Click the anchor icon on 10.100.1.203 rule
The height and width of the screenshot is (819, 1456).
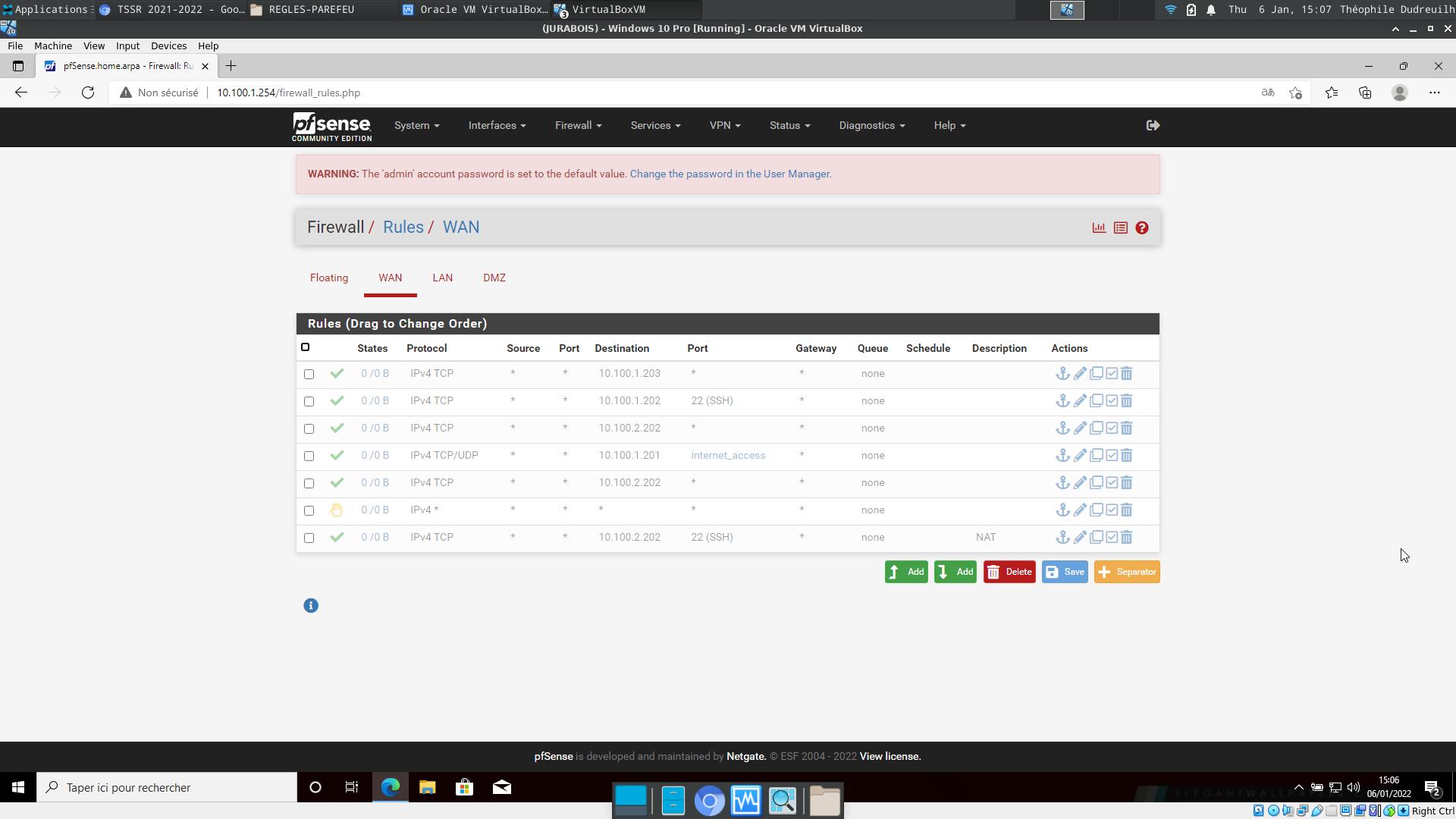1062,373
